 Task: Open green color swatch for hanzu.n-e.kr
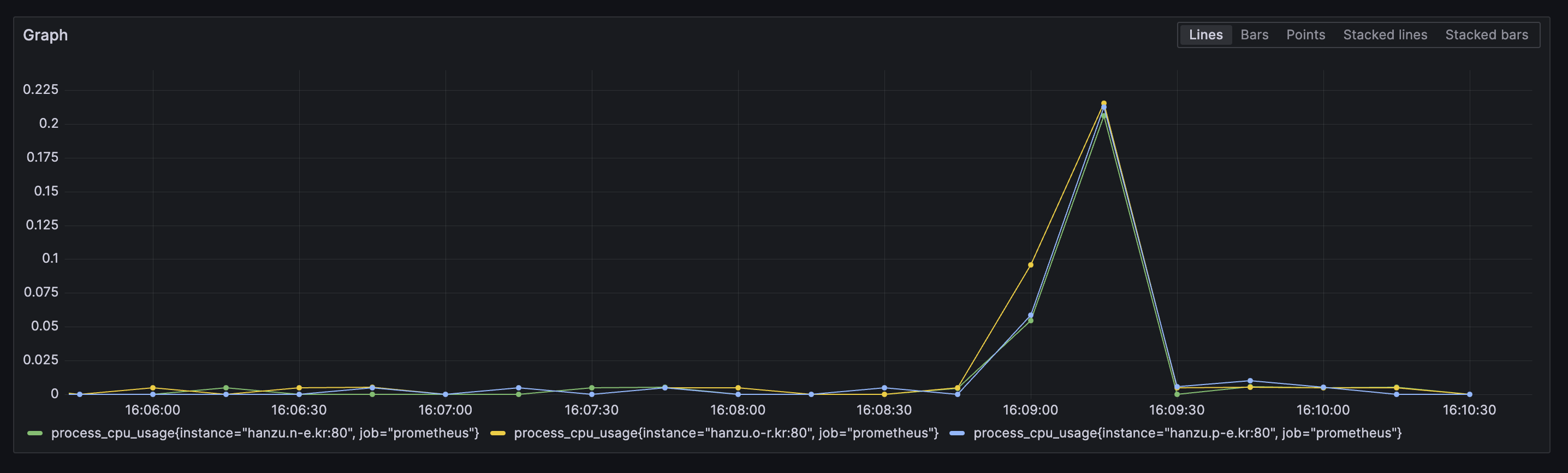[35, 434]
